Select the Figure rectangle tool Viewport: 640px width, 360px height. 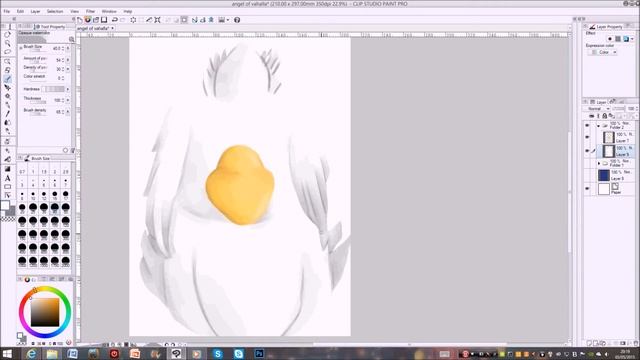pos(7,187)
